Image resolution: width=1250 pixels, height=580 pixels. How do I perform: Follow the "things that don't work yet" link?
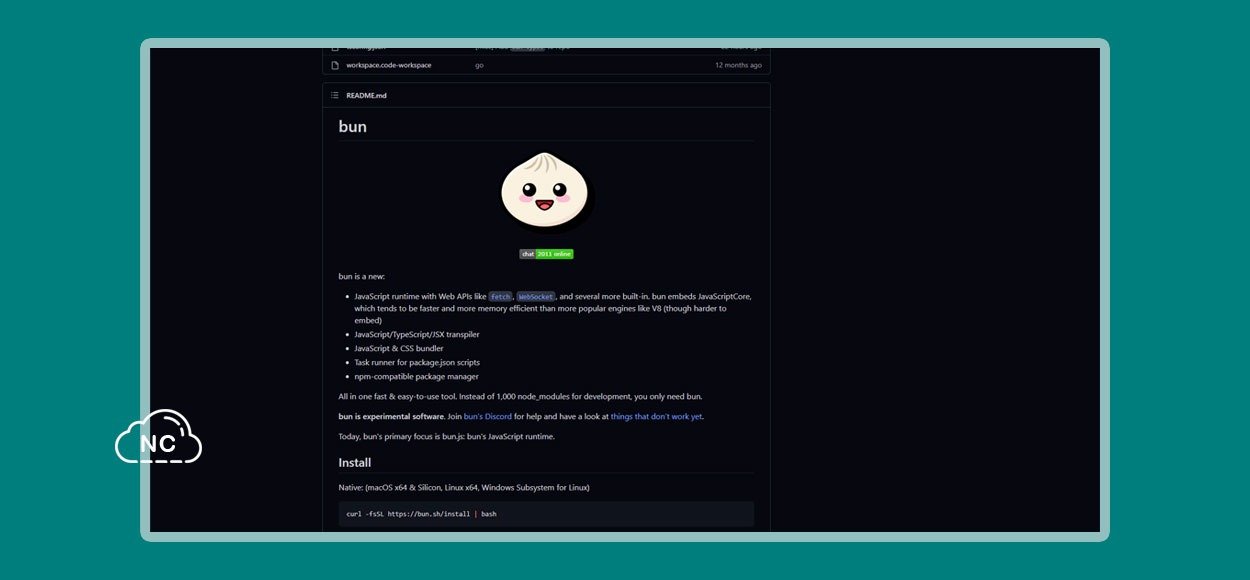[656, 416]
